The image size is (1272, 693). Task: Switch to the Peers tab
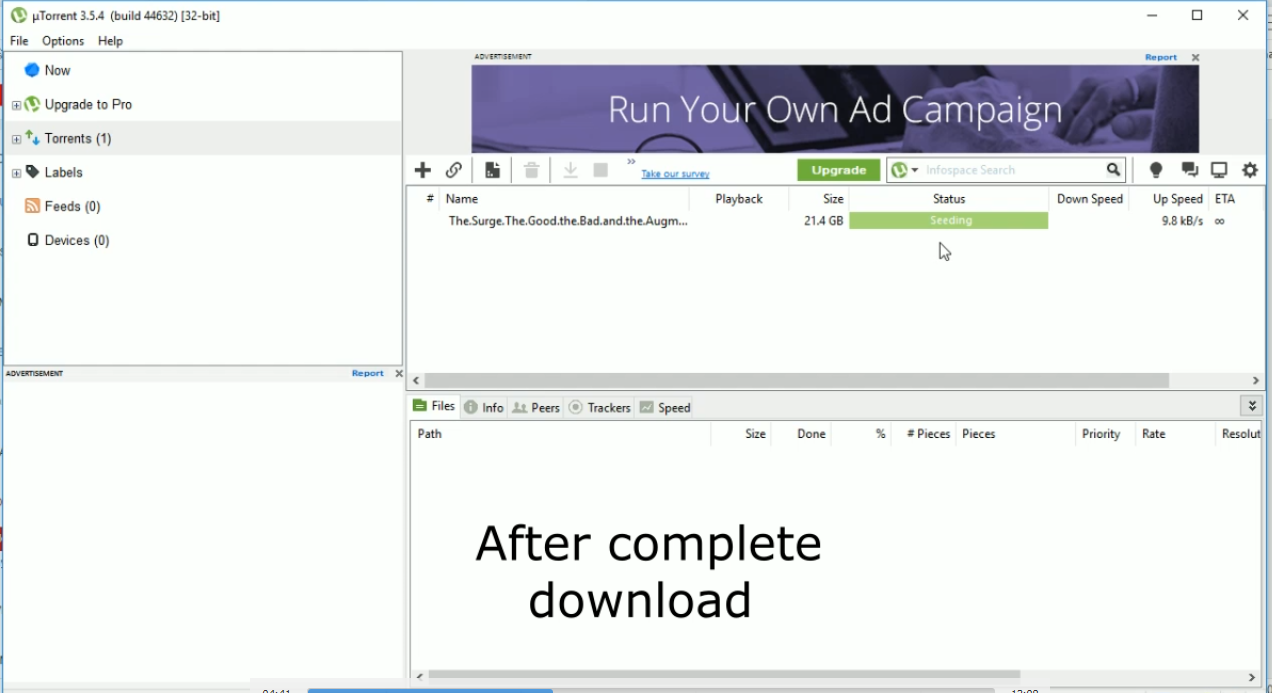click(x=536, y=407)
